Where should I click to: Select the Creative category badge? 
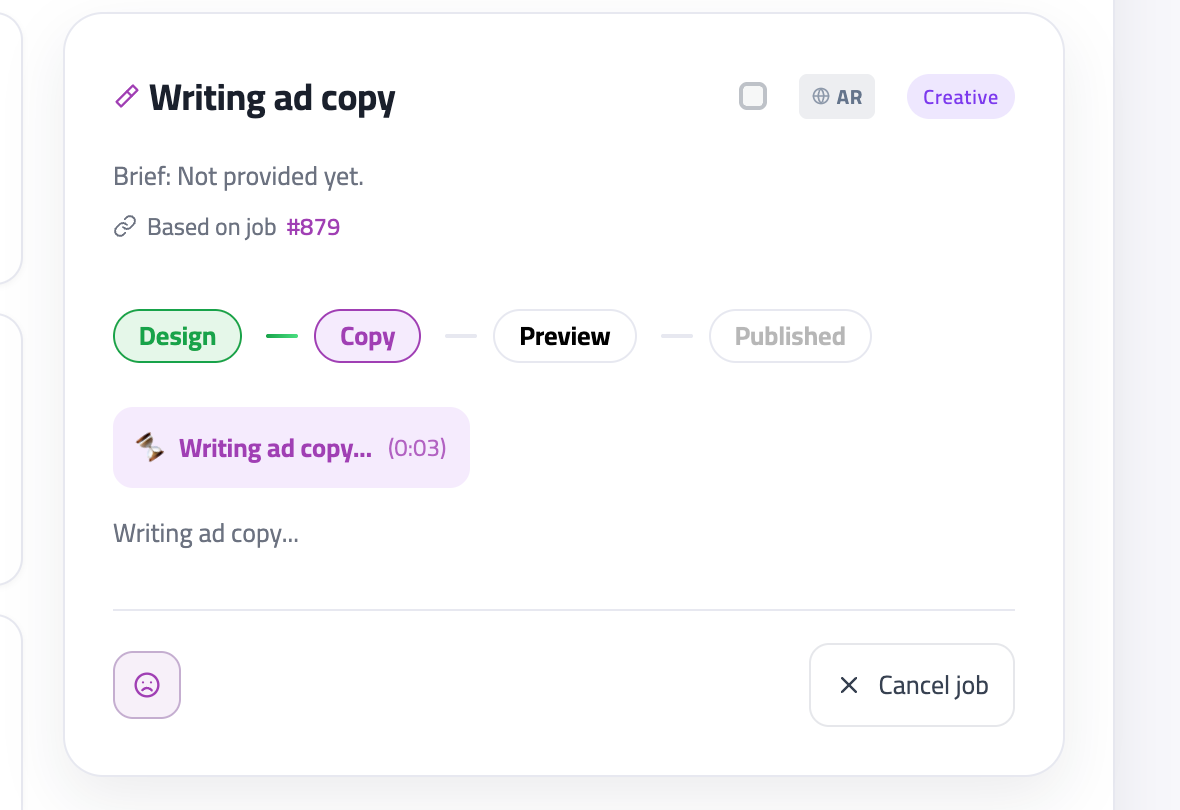[x=960, y=96]
